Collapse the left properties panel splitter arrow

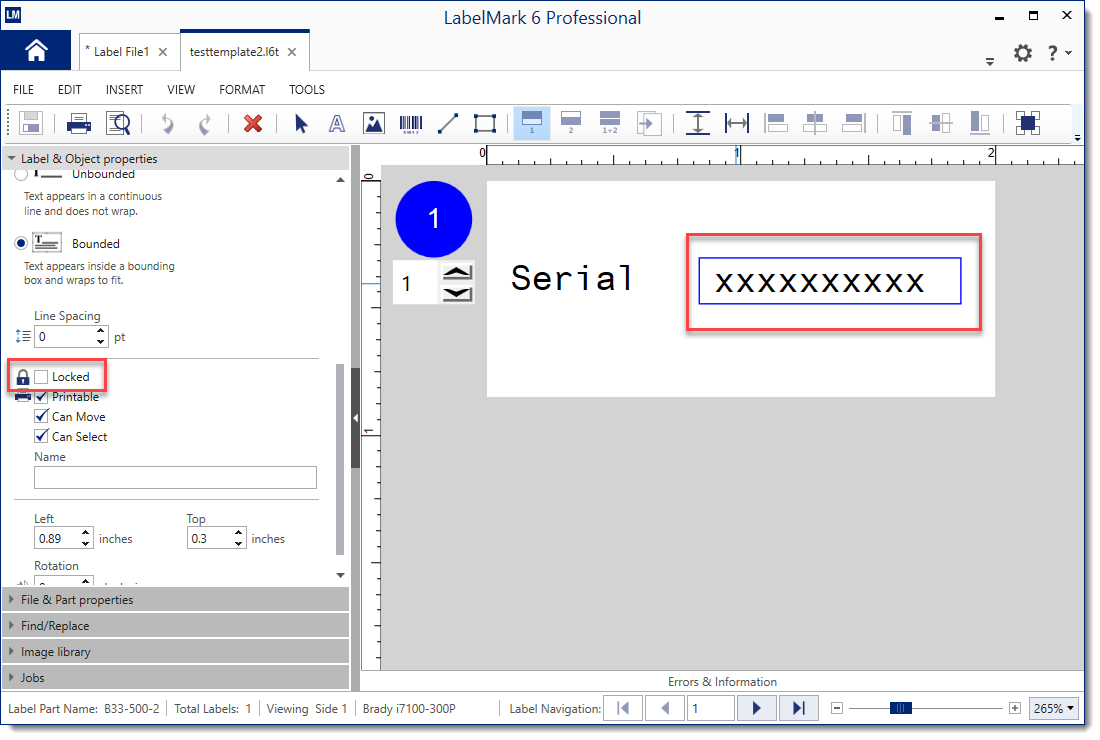[356, 418]
